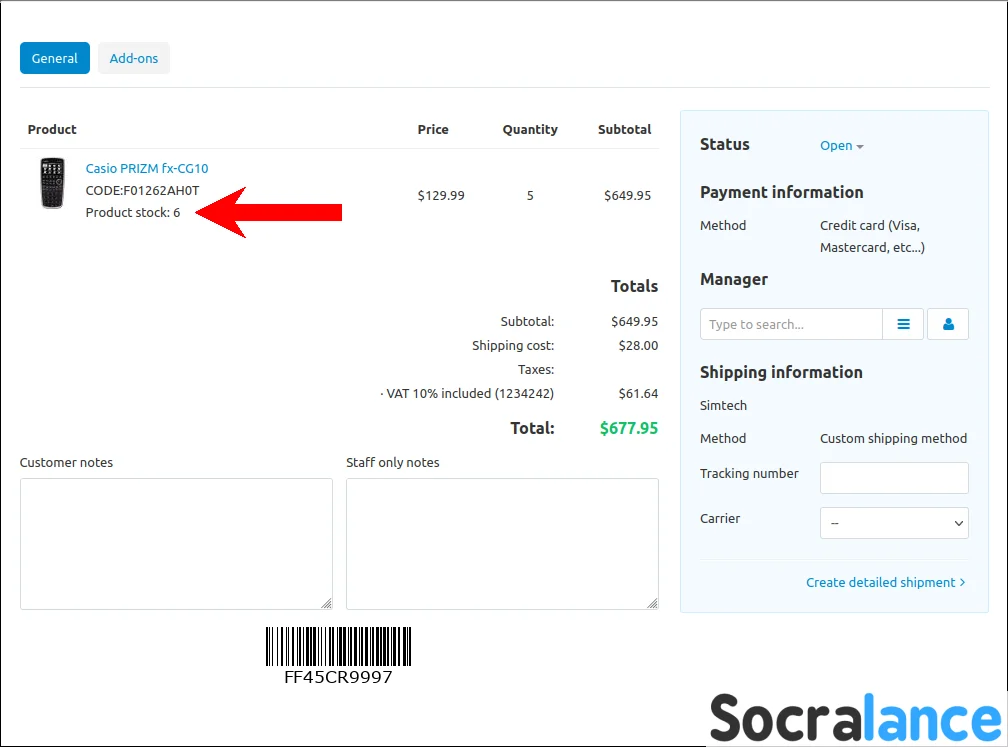Image resolution: width=1008 pixels, height=747 pixels.
Task: Click the Customer notes resize handle
Action: coord(326,603)
